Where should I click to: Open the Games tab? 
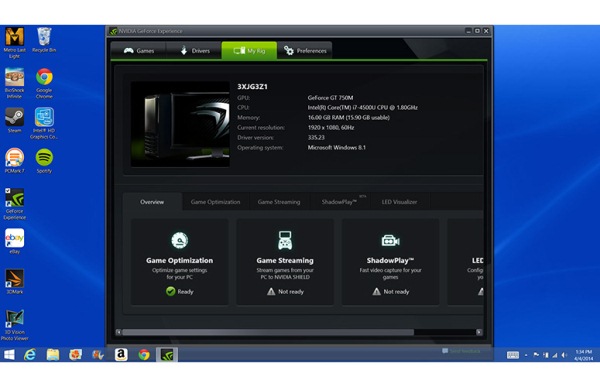(x=139, y=51)
